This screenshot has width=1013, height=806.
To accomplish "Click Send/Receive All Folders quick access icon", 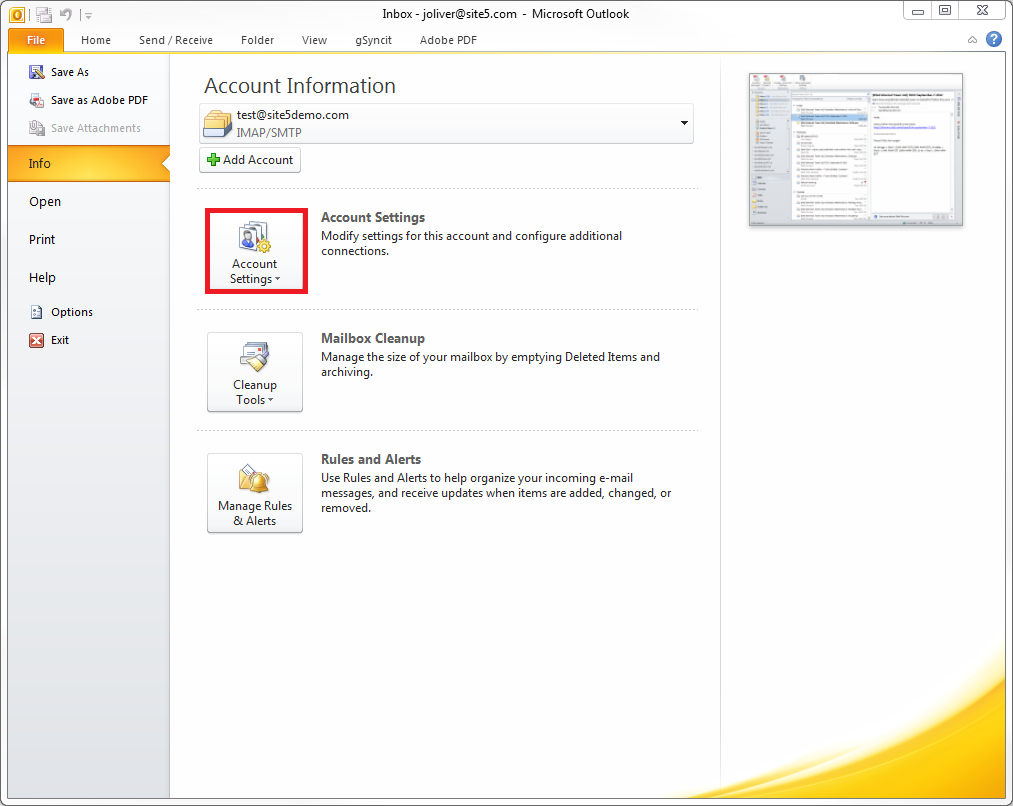I will coord(44,14).
